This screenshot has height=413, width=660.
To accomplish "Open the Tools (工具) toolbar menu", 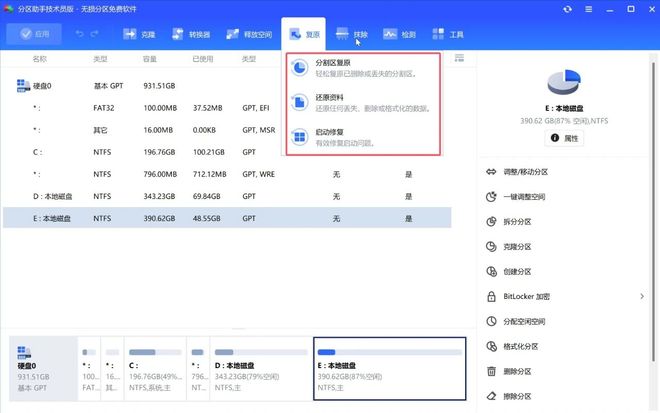I will 448,34.
